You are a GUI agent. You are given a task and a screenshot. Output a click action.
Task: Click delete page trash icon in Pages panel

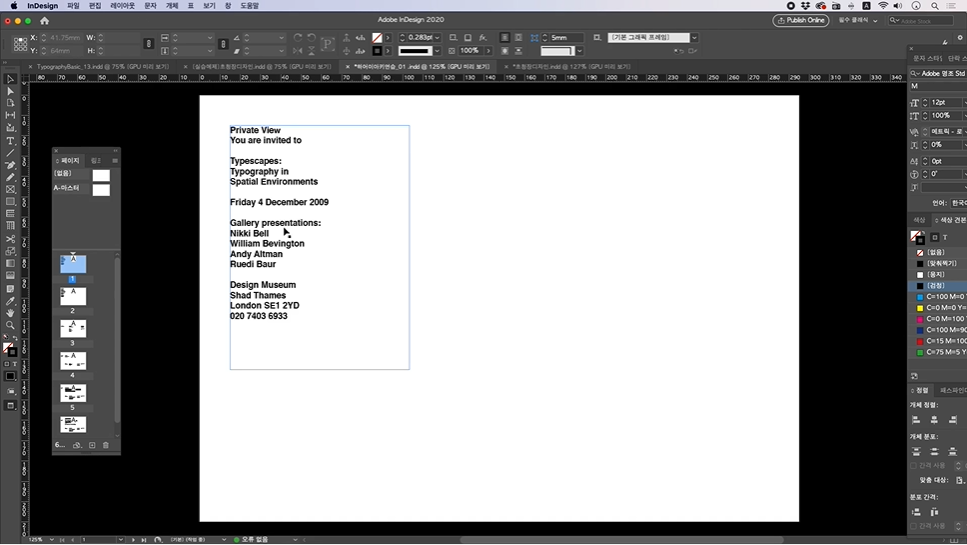click(106, 445)
